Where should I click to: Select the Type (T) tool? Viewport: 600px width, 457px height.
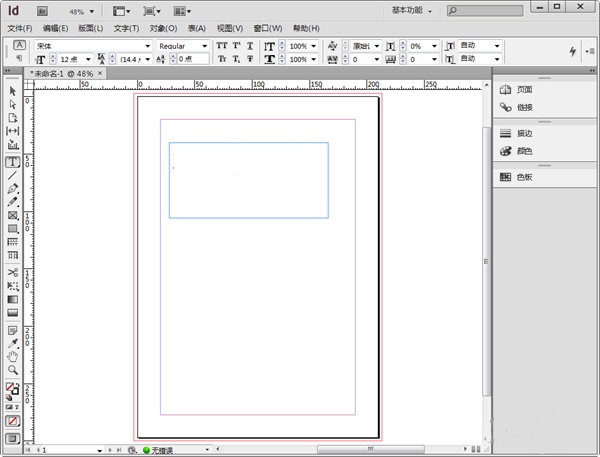click(x=13, y=160)
